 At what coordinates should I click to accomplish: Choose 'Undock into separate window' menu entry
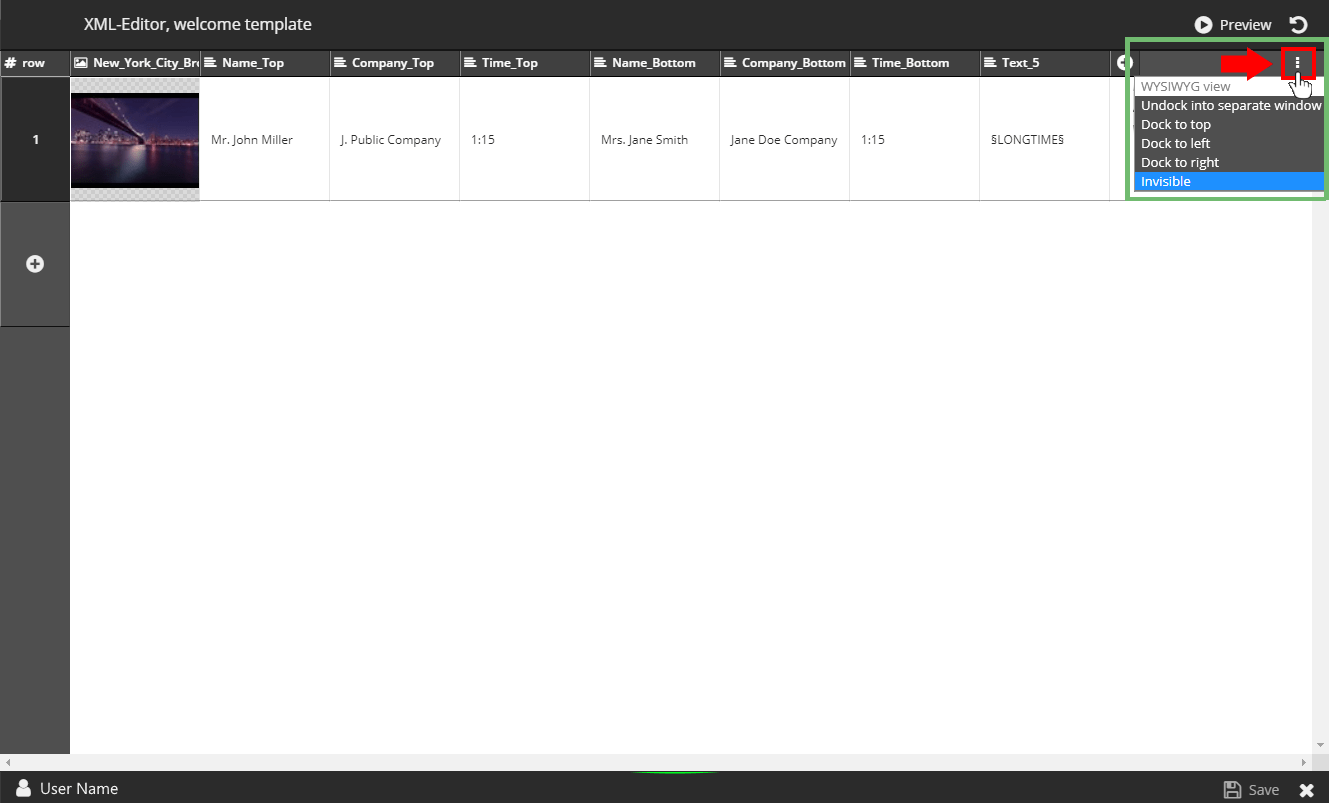click(x=1230, y=105)
